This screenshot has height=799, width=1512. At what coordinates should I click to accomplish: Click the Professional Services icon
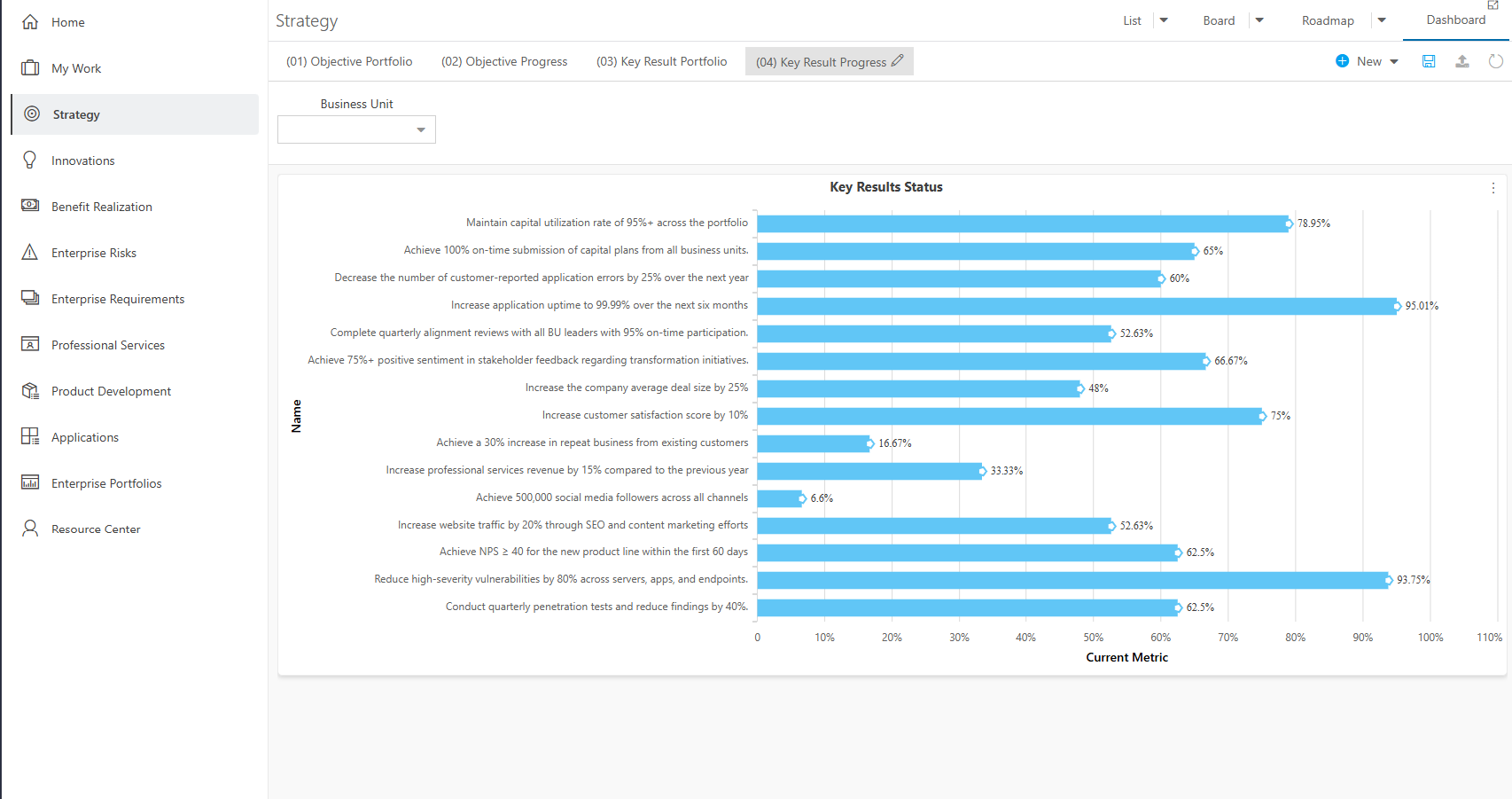coord(30,344)
